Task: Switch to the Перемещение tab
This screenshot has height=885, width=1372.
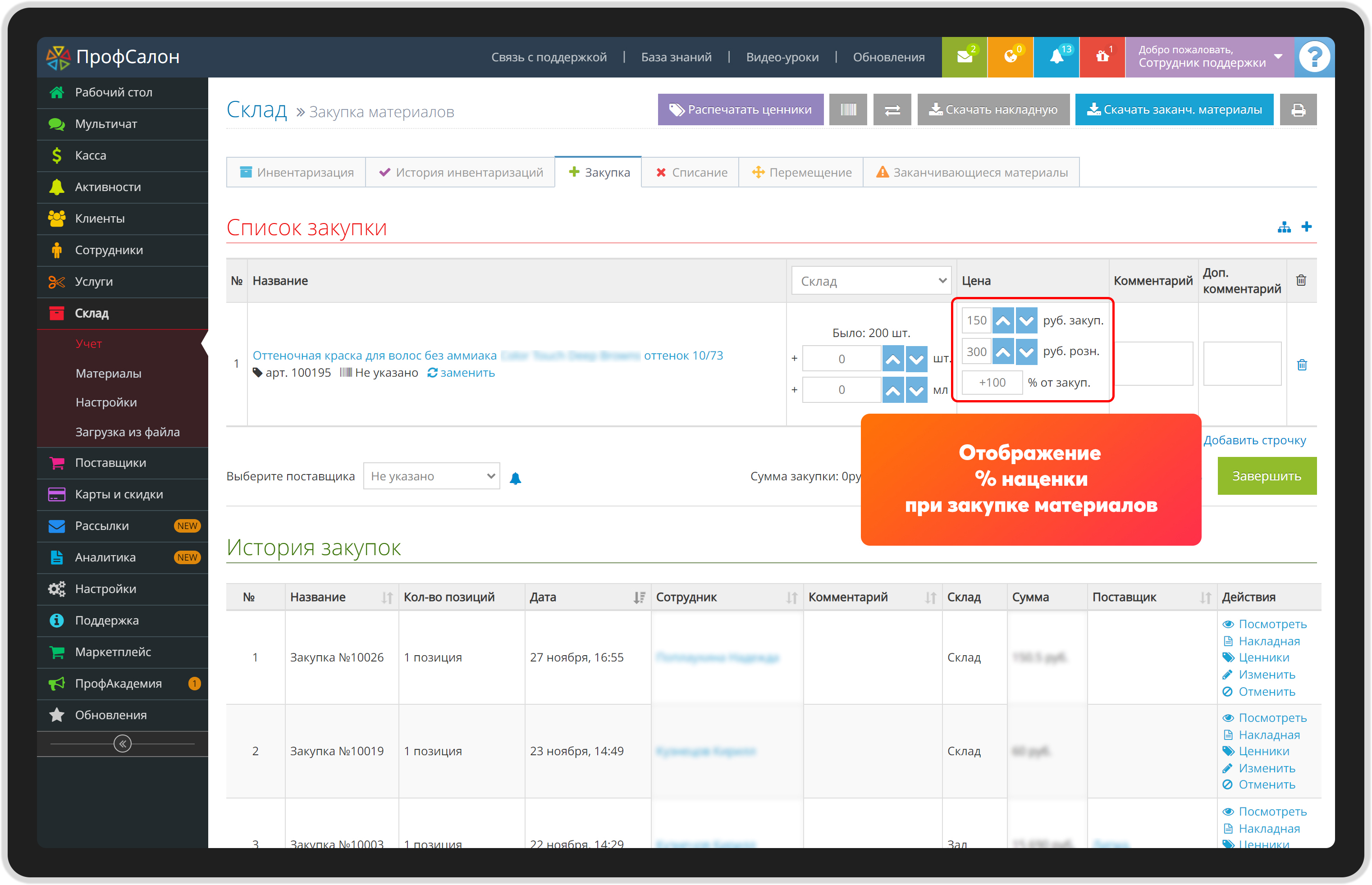Action: [801, 173]
